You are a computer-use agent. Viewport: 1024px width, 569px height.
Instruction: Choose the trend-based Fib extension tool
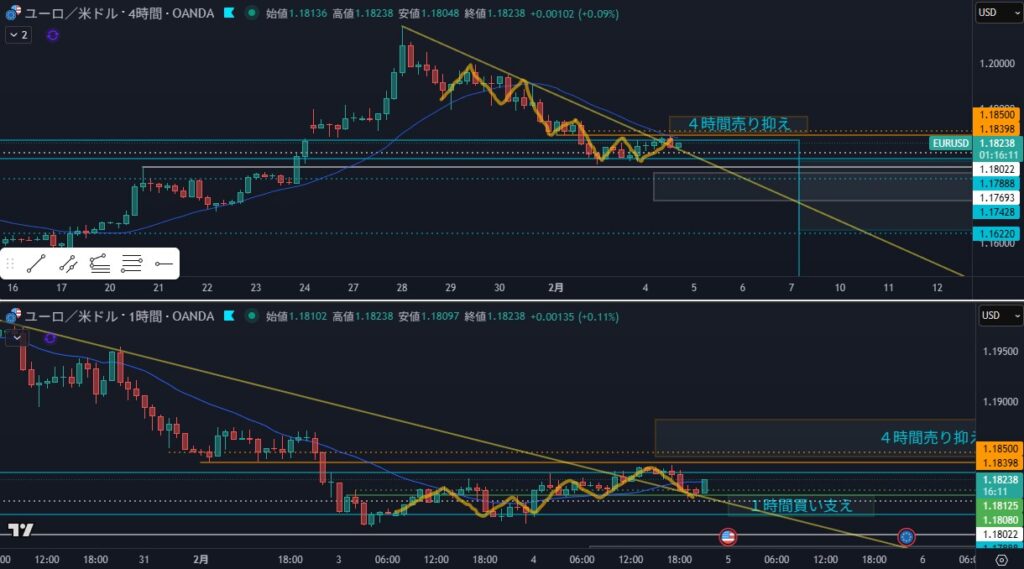click(x=100, y=264)
